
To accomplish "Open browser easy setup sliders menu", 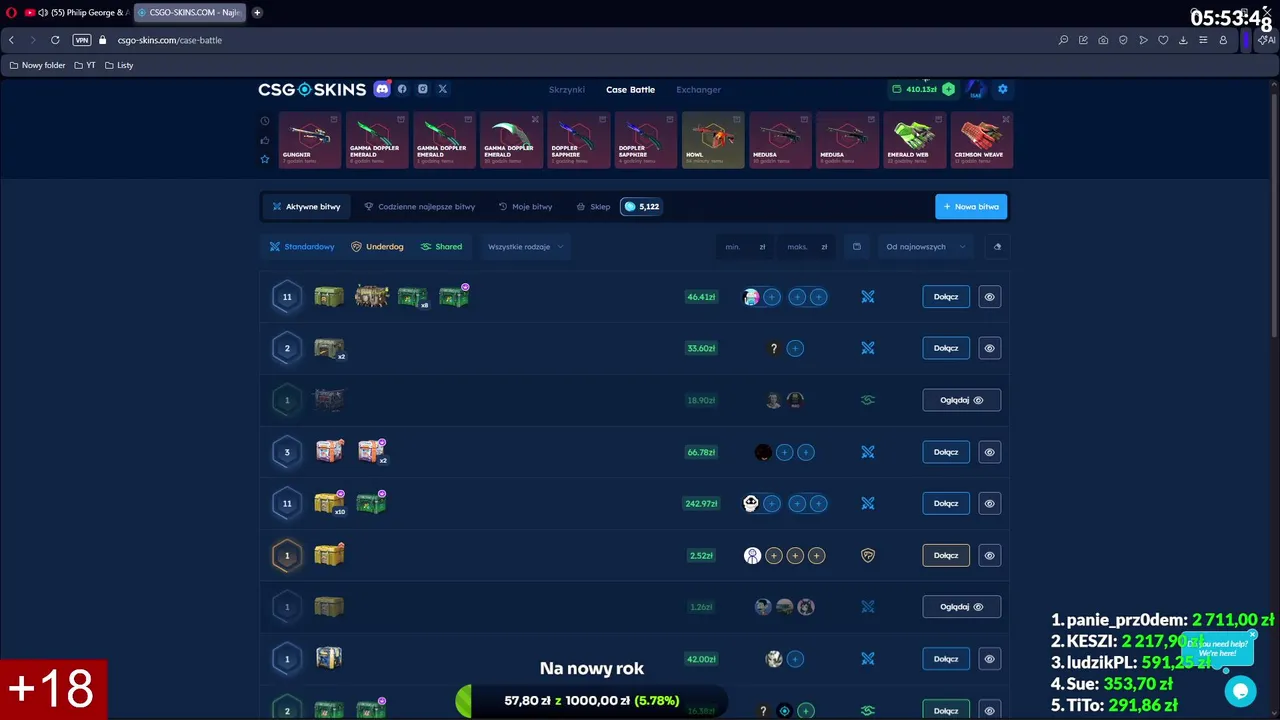I will 1203,40.
